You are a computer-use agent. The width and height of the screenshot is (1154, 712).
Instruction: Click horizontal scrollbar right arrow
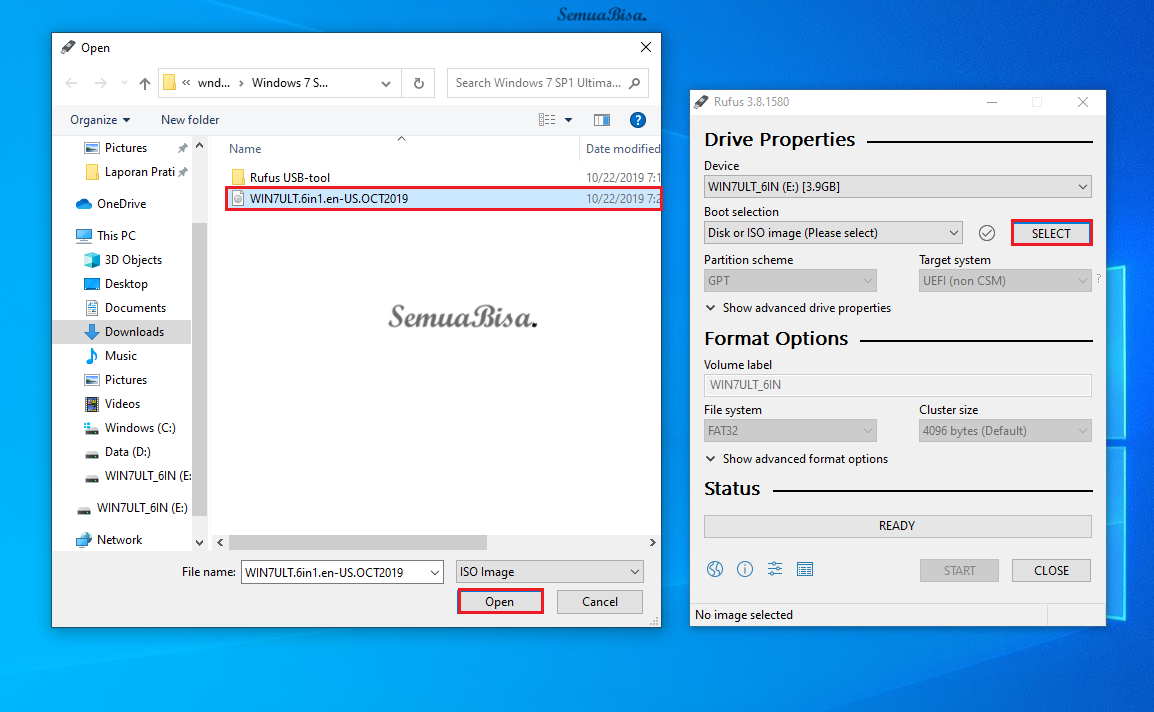[x=652, y=542]
